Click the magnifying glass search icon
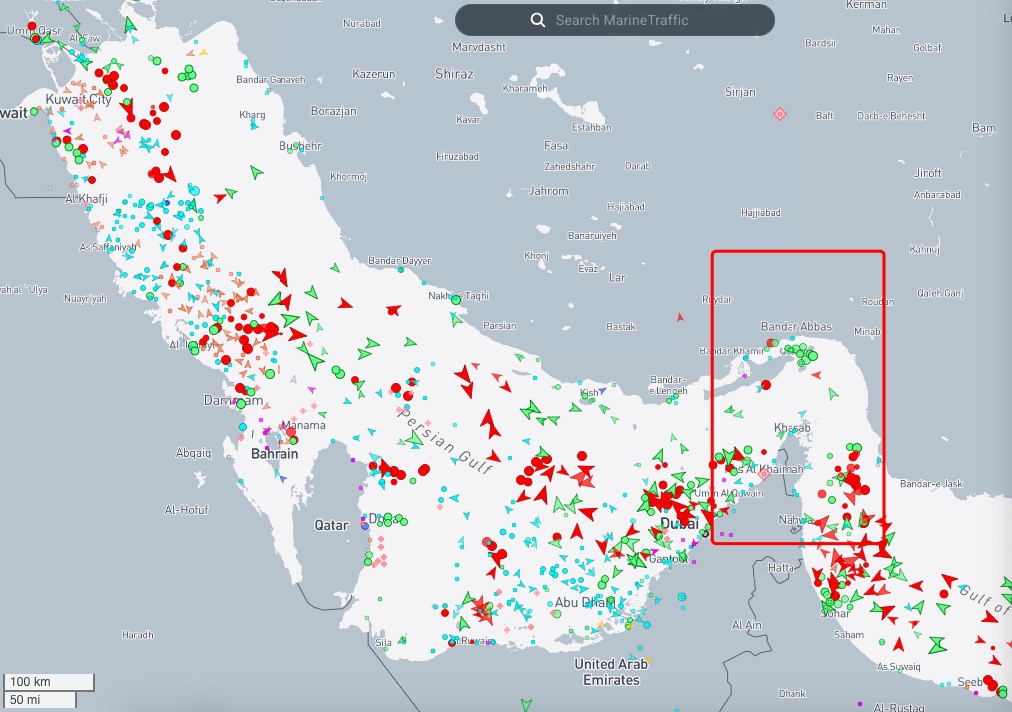 pos(538,20)
